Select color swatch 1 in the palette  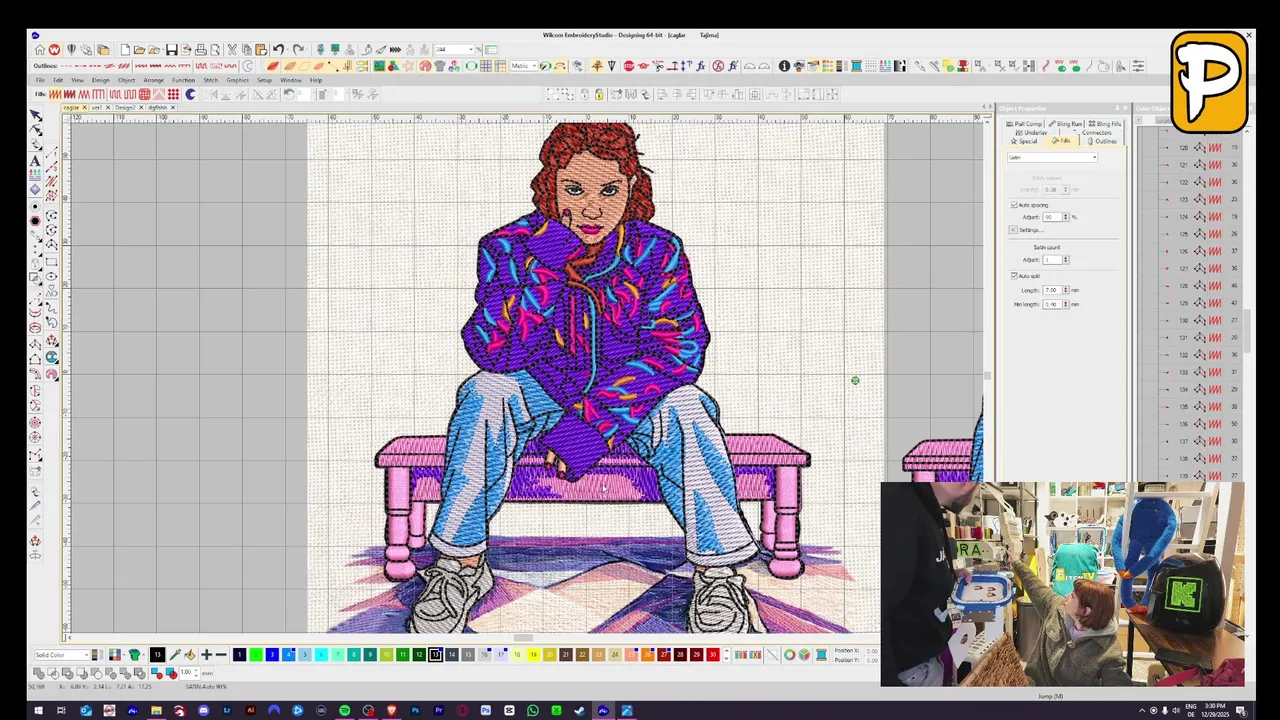239,655
